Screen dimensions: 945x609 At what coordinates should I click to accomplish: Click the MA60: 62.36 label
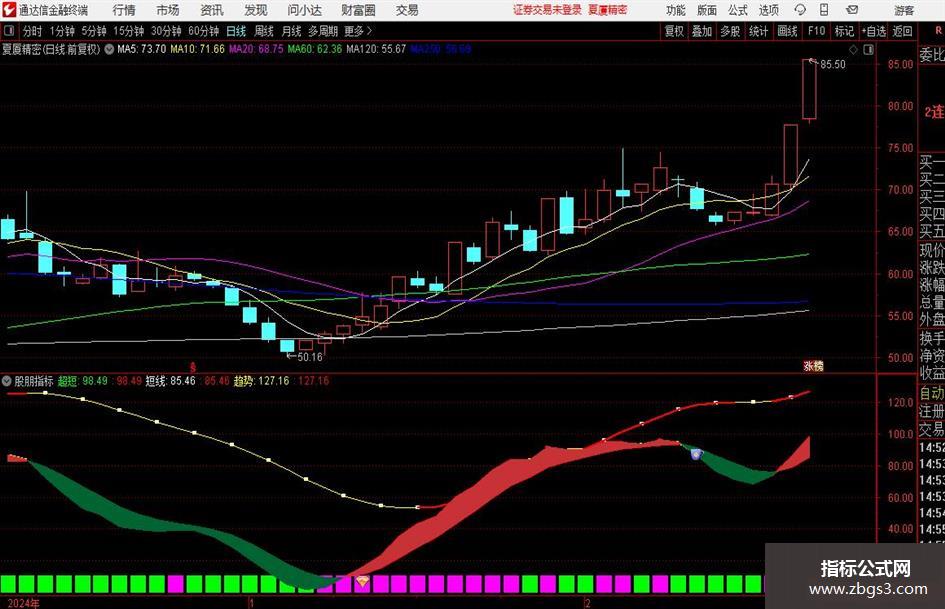(315, 49)
